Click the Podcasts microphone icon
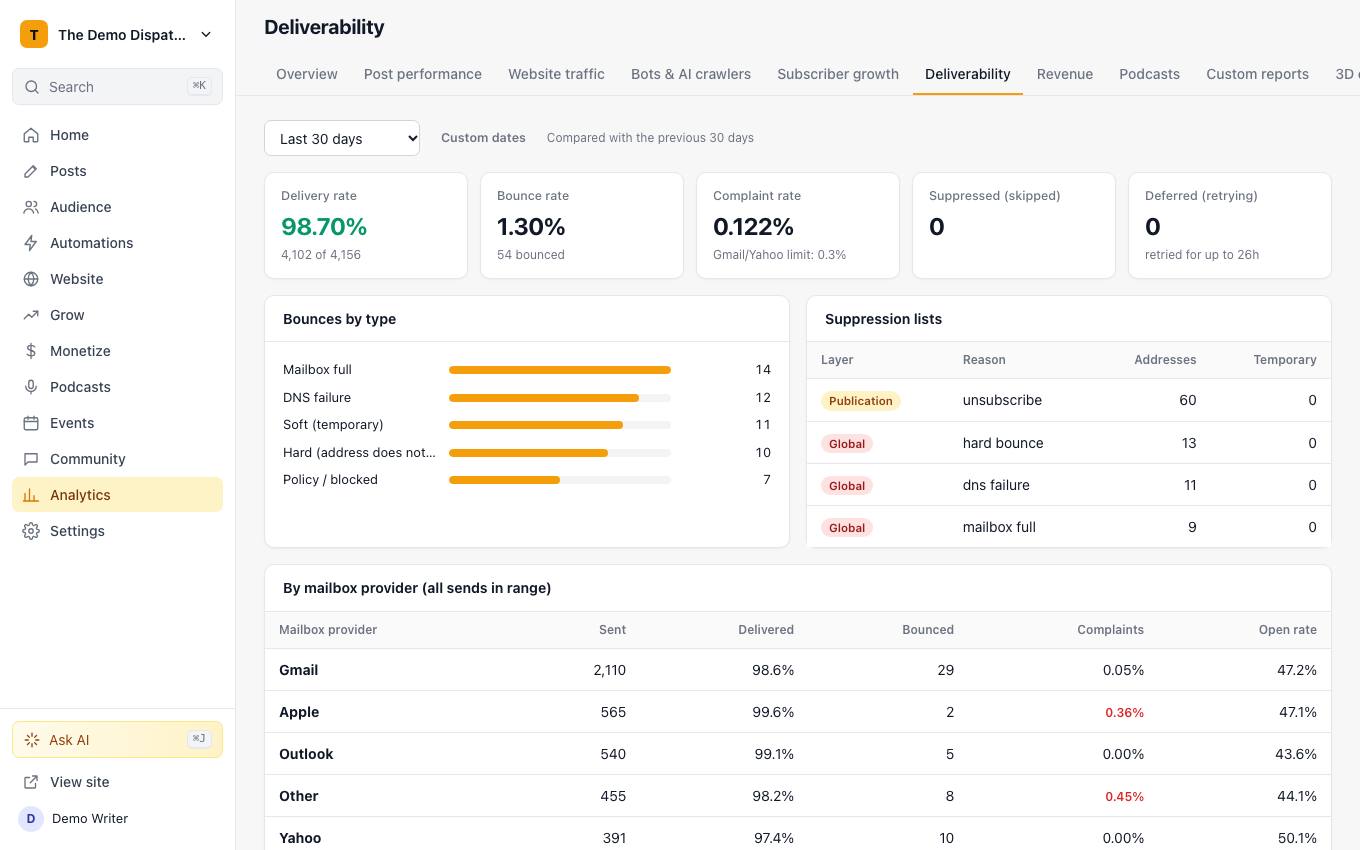This screenshot has height=850, width=1360. (x=31, y=387)
